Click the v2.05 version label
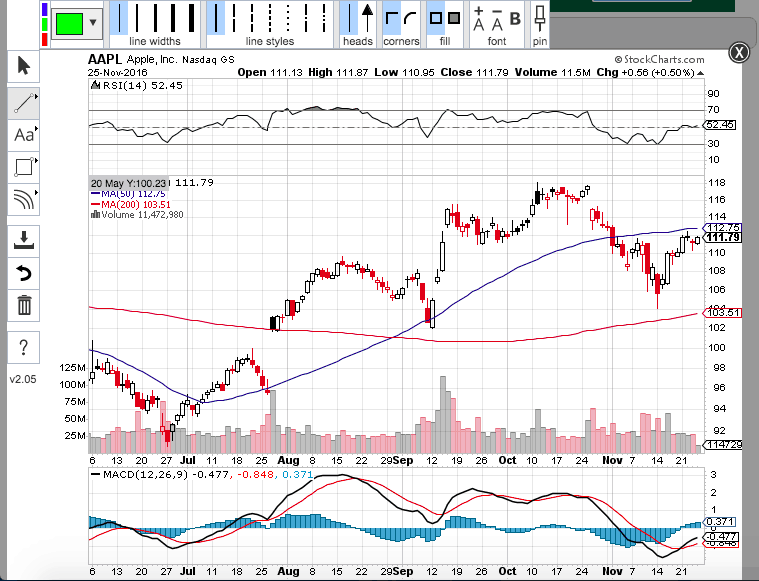759x581 pixels. pos(23,379)
